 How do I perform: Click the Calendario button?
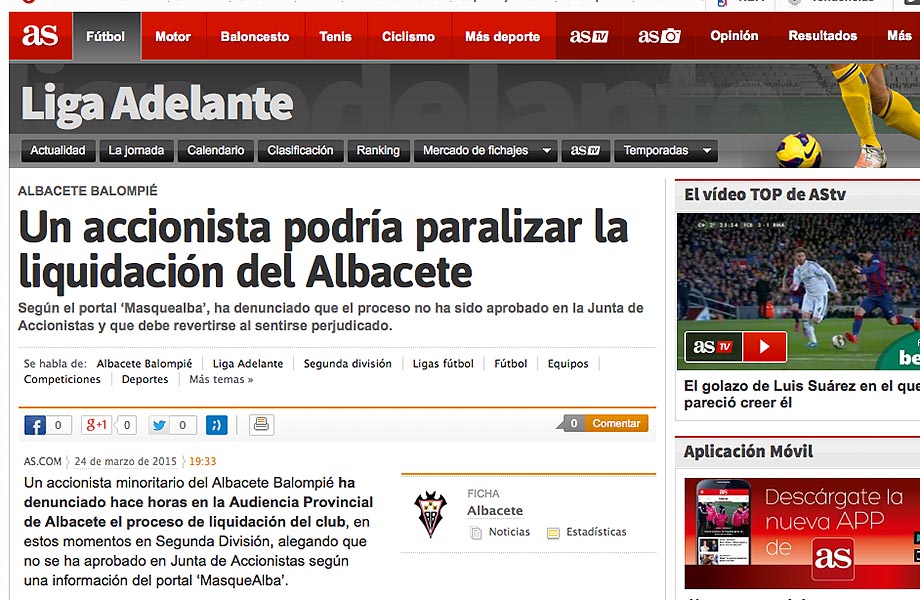(215, 151)
